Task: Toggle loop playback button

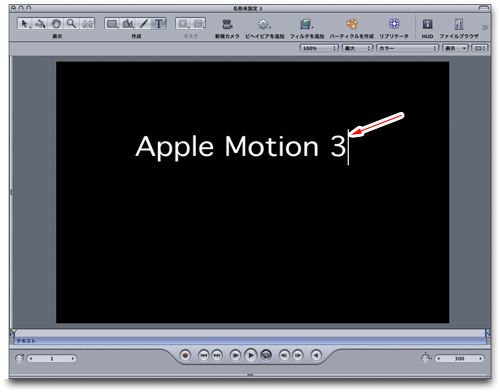Action: [266, 355]
